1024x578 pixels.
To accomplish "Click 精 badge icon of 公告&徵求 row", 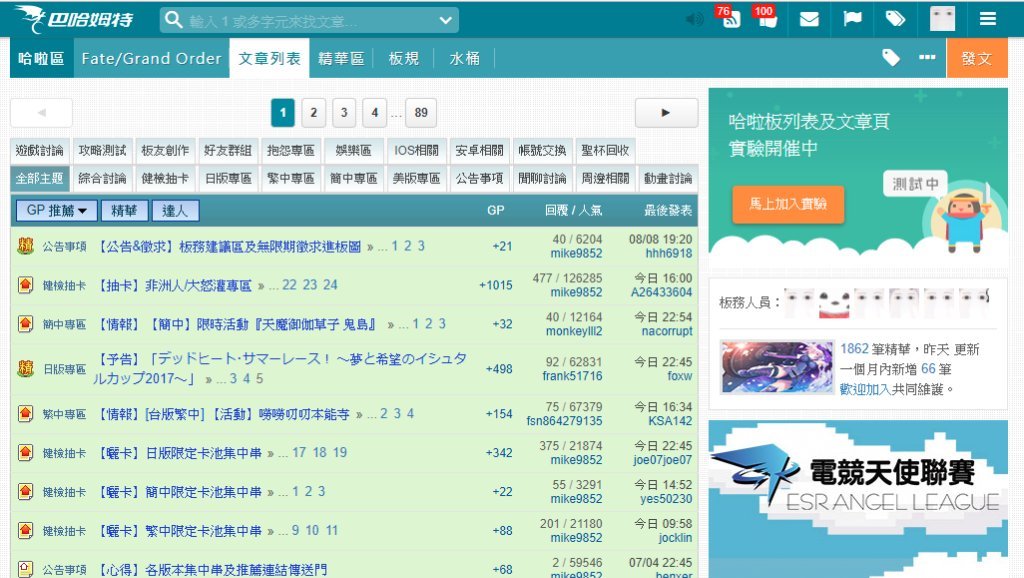I will (25, 246).
